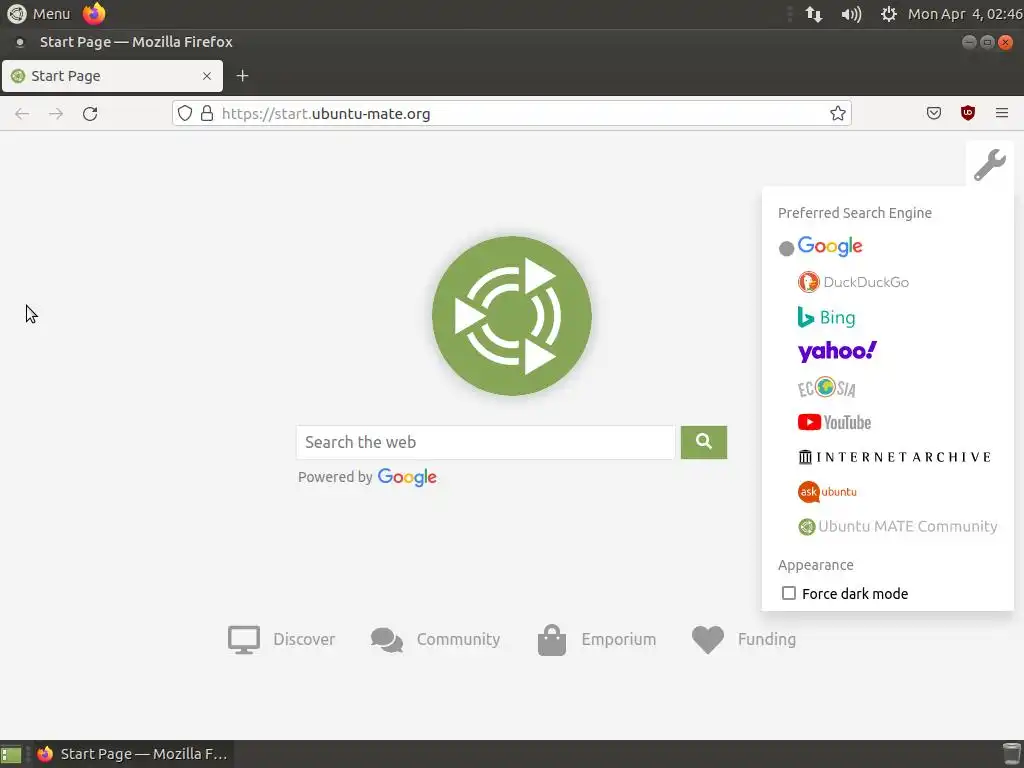Open the network connections indicator
Screen dimensions: 1024x768
(814, 14)
